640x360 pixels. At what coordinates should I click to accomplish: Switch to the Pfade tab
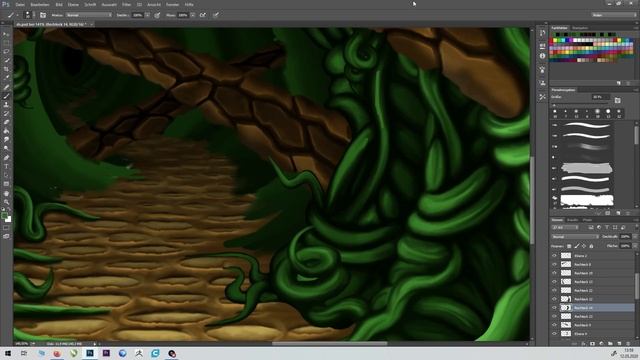click(587, 220)
